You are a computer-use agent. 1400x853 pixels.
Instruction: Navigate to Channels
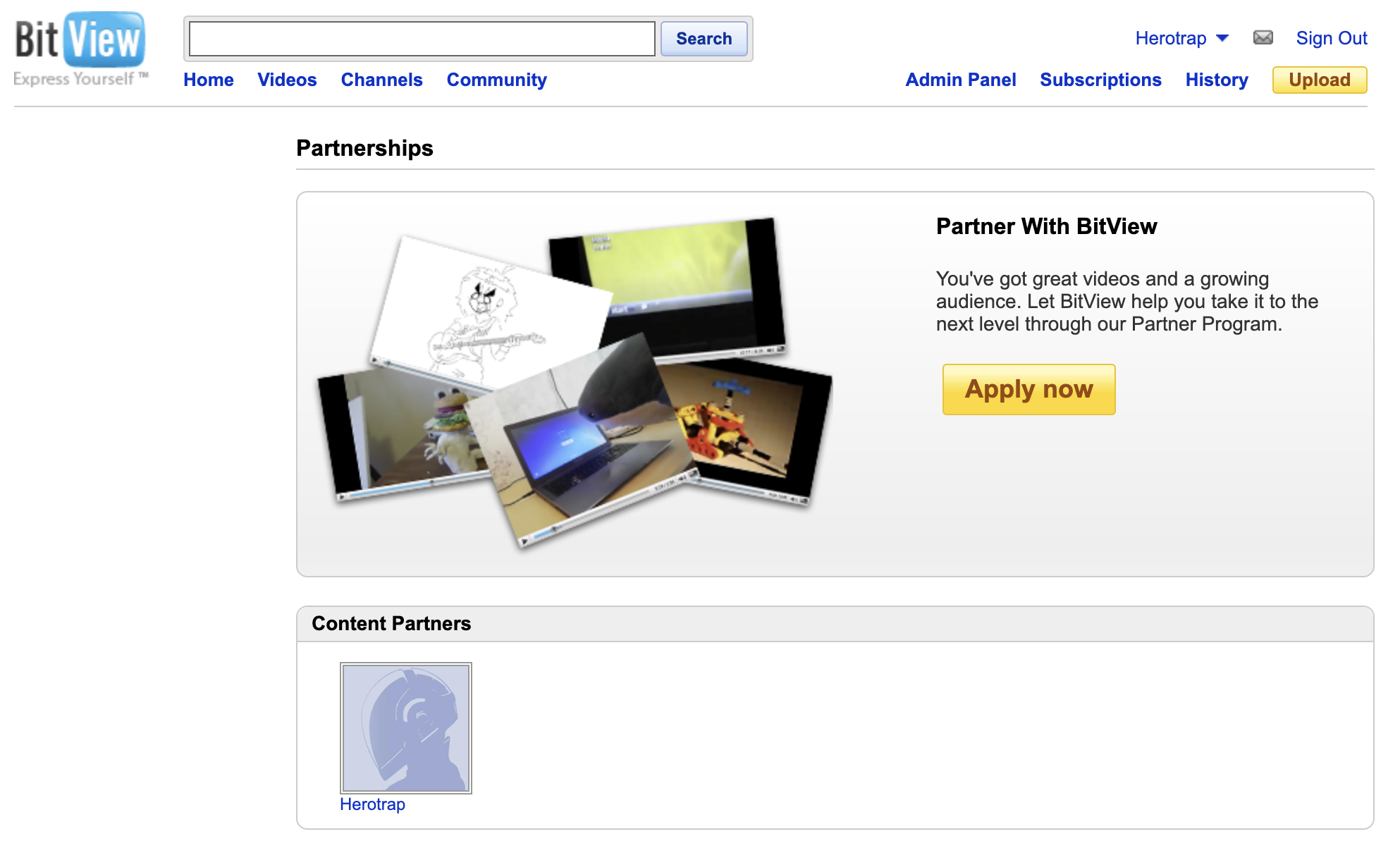(381, 80)
